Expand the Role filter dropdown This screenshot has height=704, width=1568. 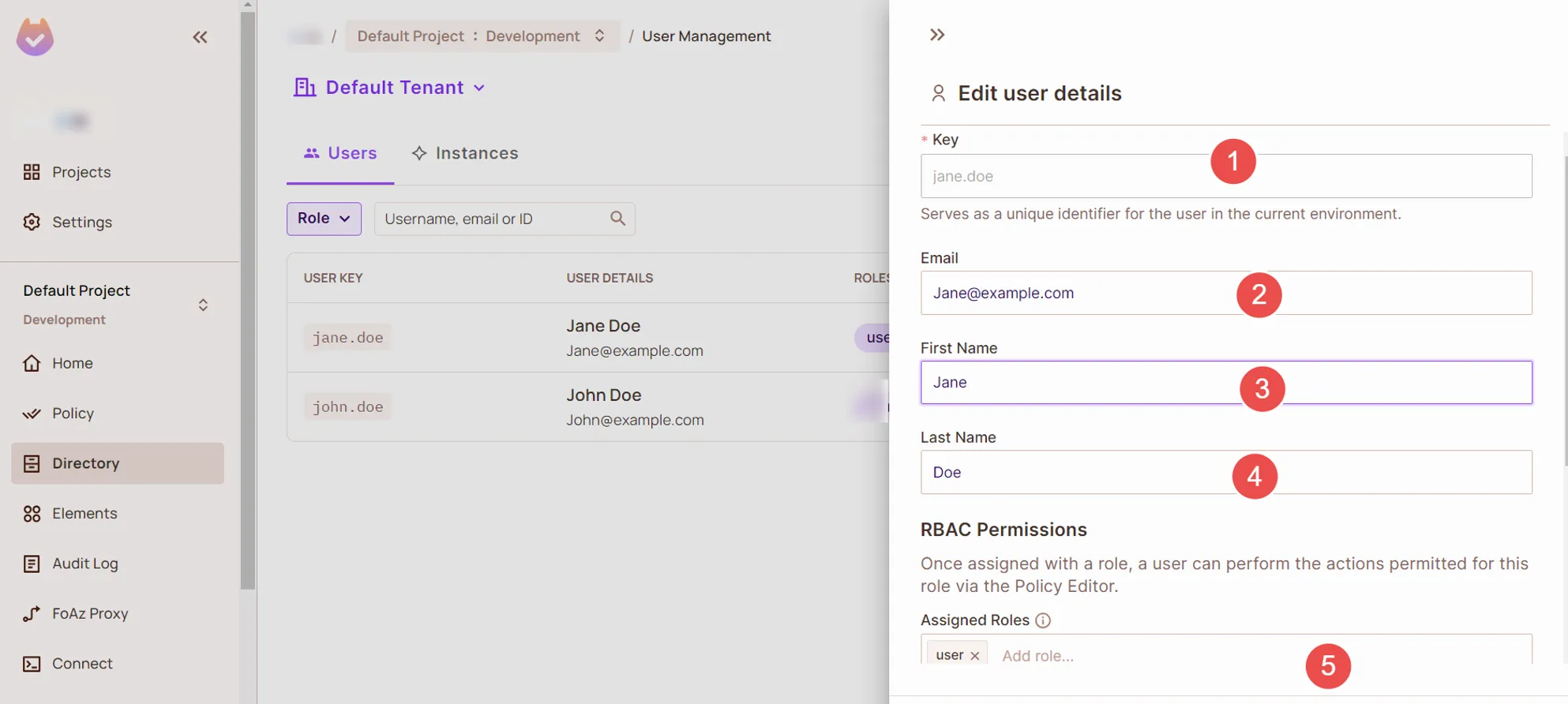[324, 219]
